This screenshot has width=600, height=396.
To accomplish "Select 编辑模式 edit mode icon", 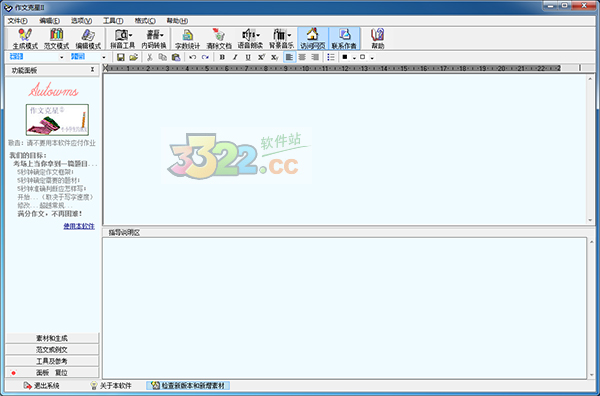I will click(88, 38).
